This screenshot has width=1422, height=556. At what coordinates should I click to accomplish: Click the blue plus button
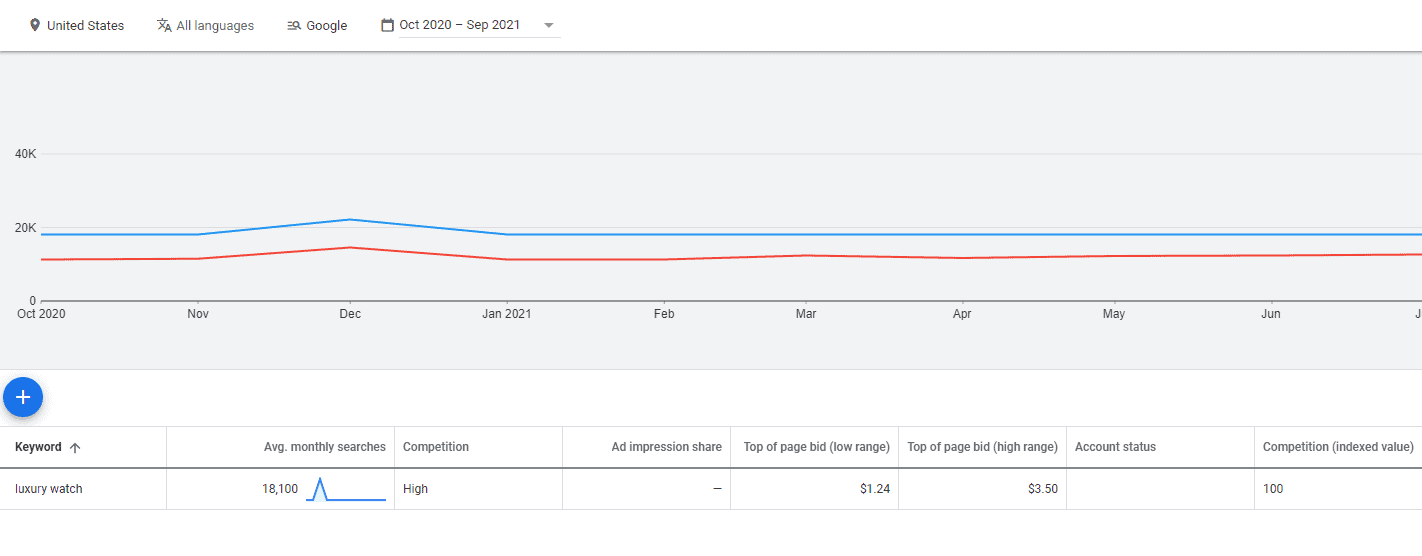tap(23, 397)
